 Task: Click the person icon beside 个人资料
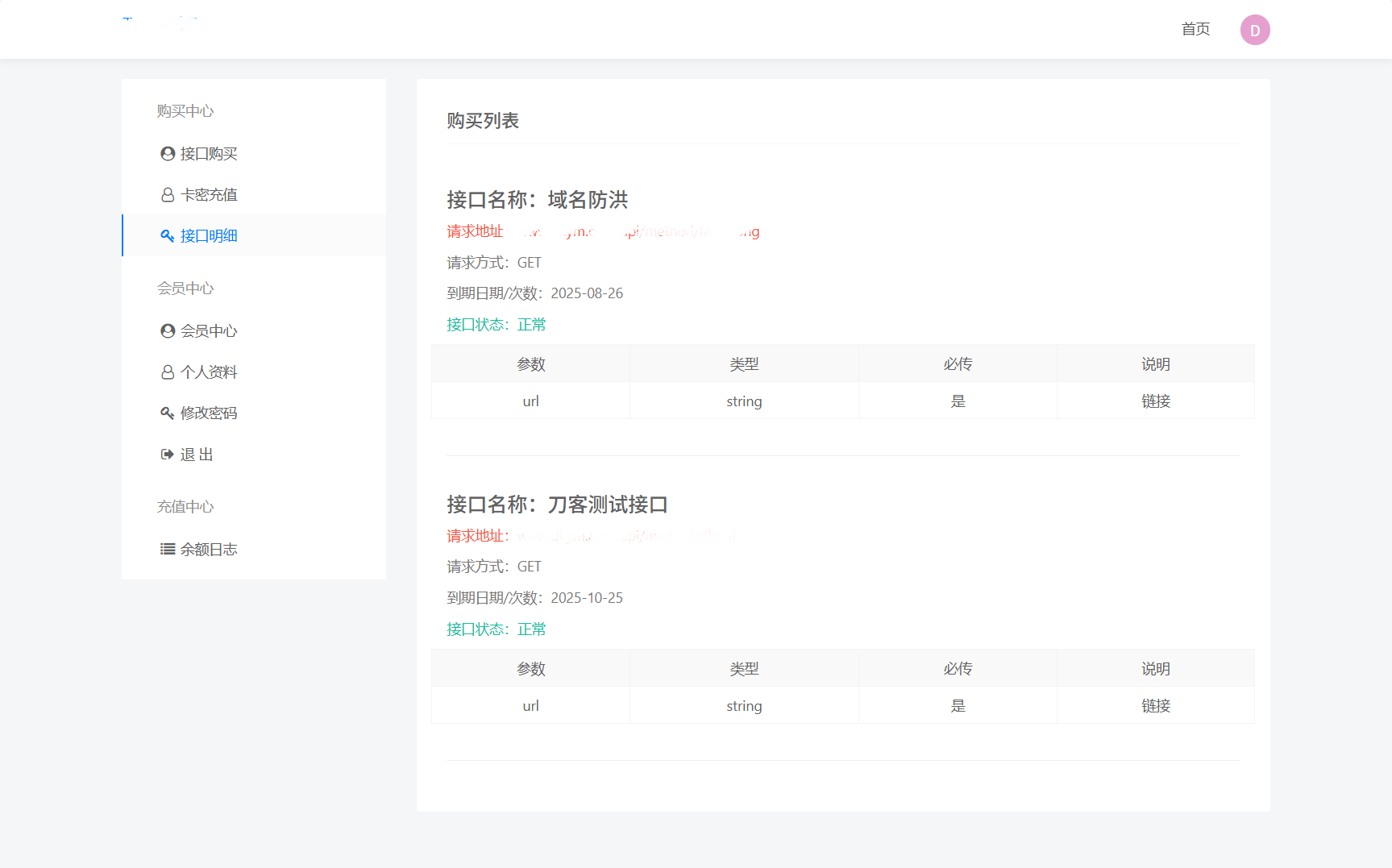tap(168, 372)
